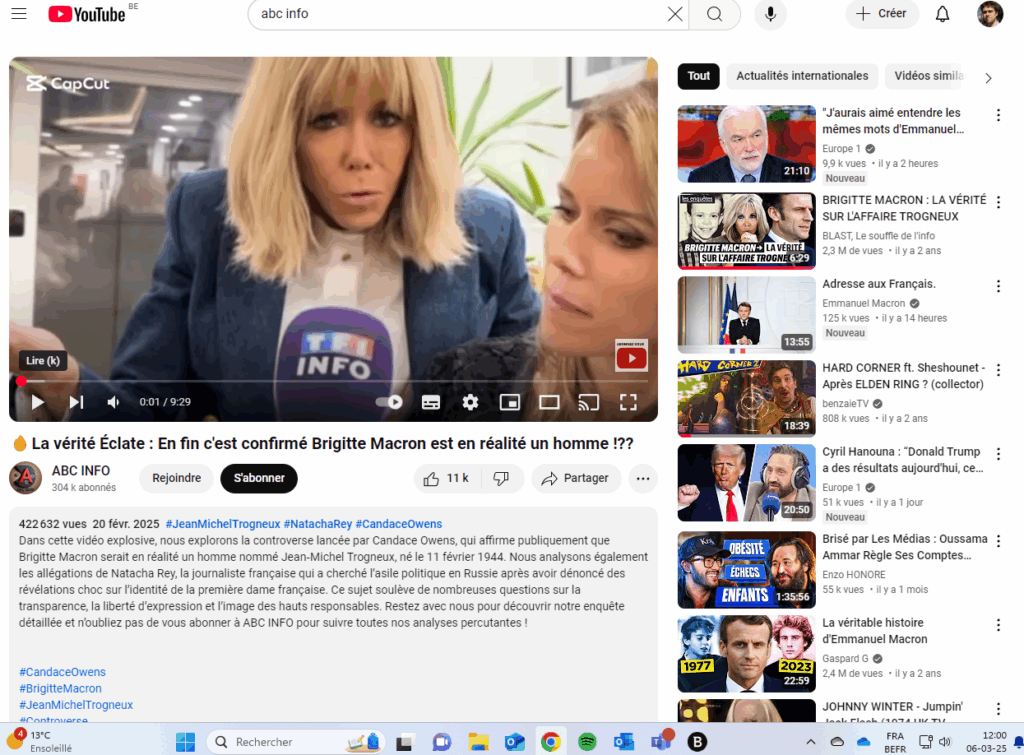Open options for the Adresse aux Français video
1024x755 pixels.
point(999,286)
